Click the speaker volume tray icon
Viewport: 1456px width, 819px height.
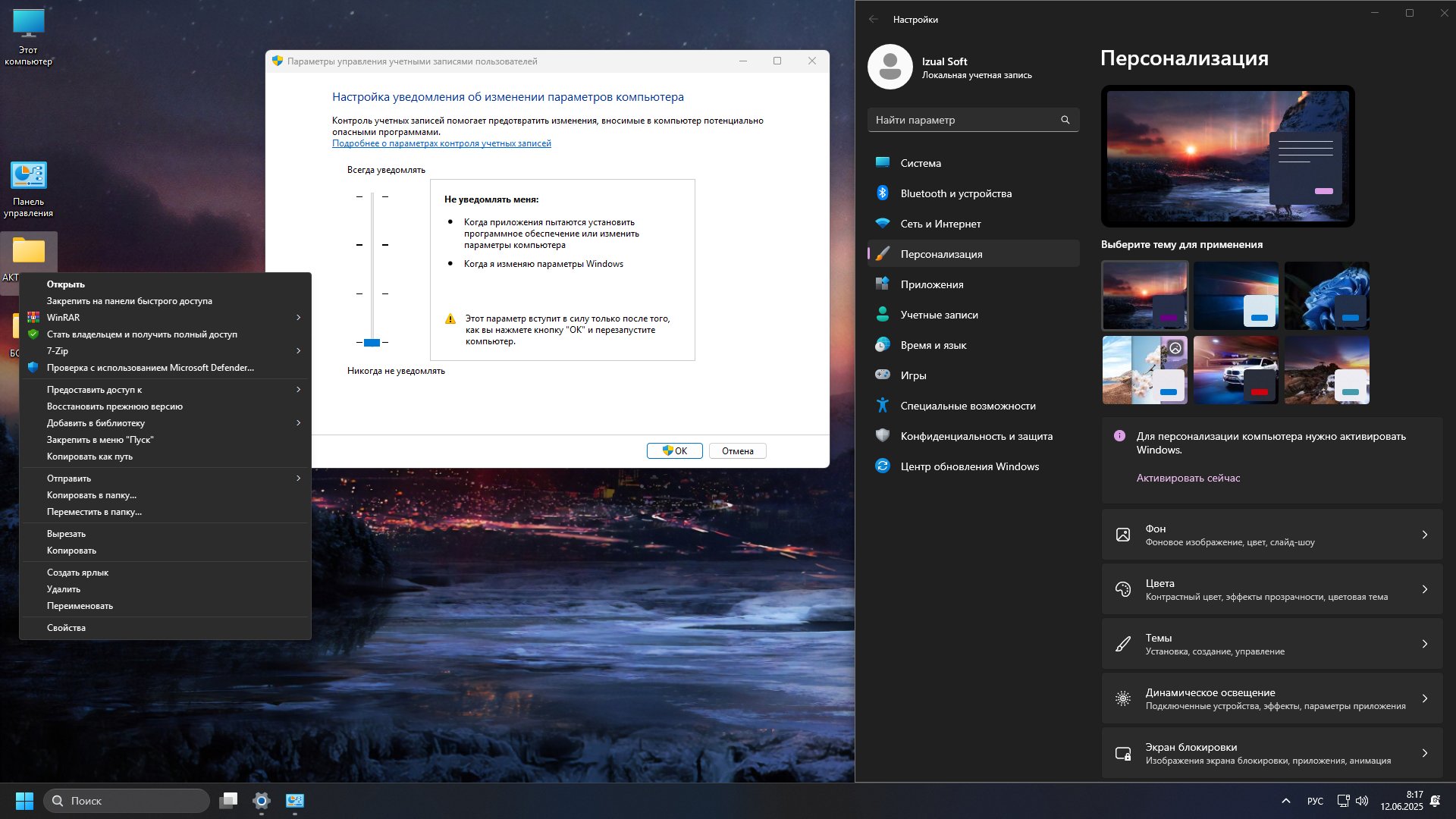pos(1362,801)
